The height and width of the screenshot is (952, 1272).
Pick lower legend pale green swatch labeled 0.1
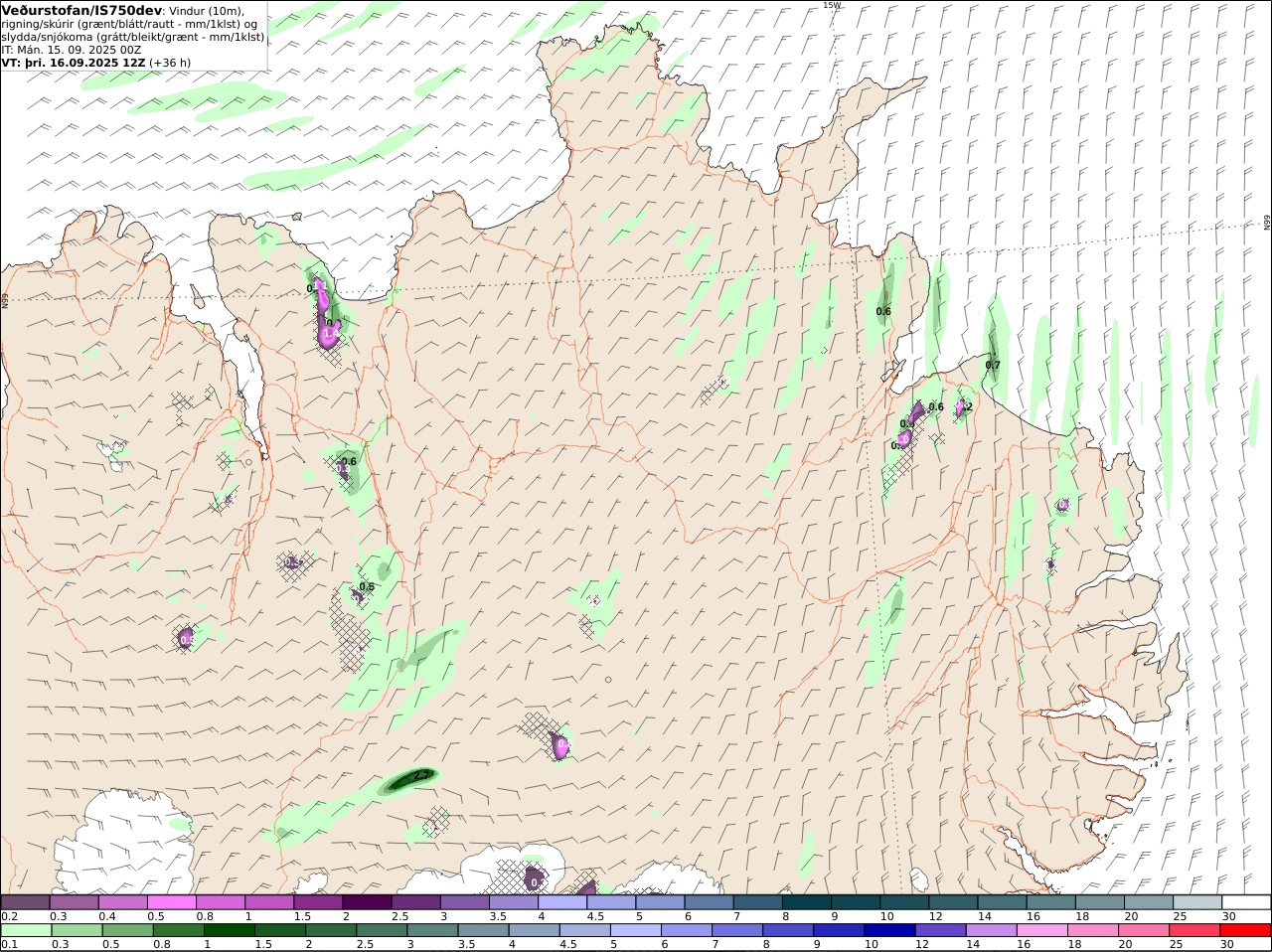pos(25,930)
